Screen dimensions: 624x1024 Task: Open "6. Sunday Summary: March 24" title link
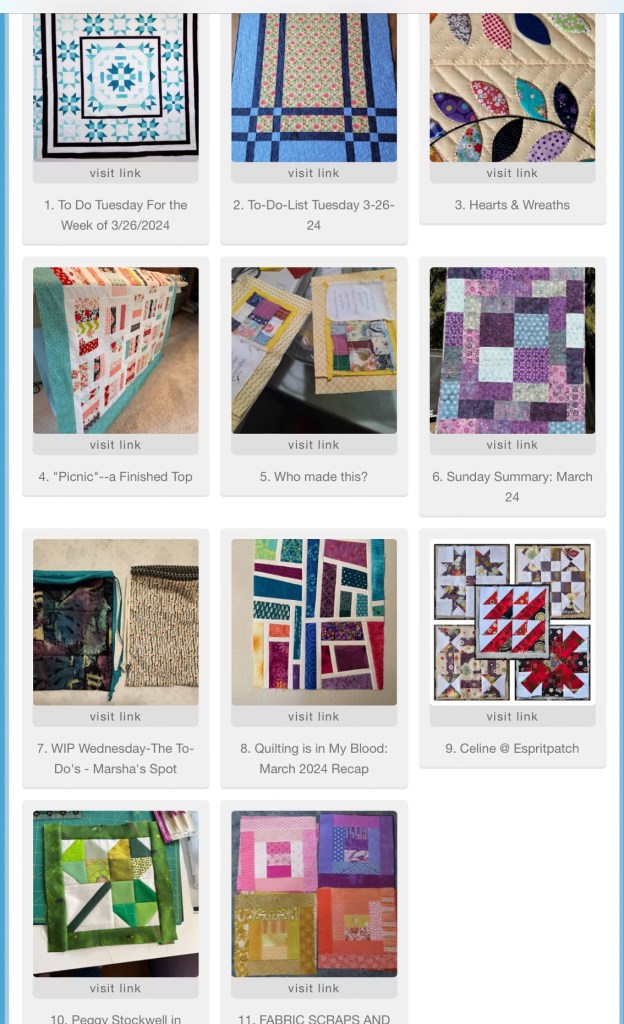coord(512,487)
